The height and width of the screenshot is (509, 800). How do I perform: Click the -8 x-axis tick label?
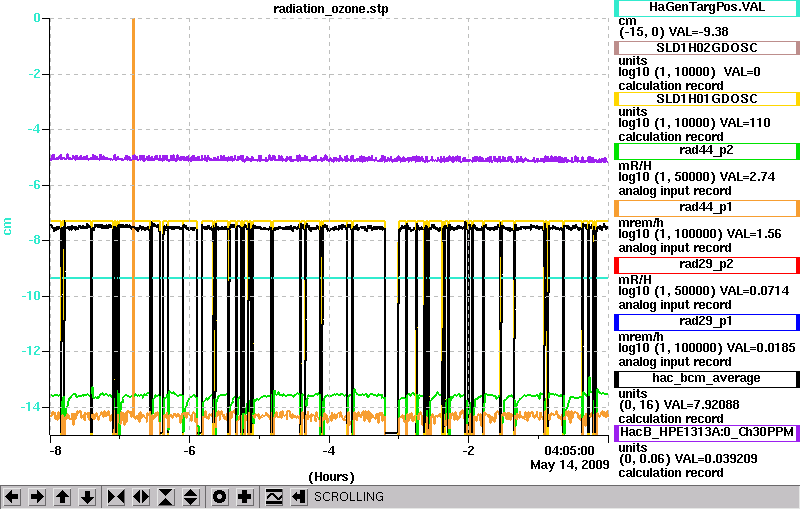coord(55,451)
